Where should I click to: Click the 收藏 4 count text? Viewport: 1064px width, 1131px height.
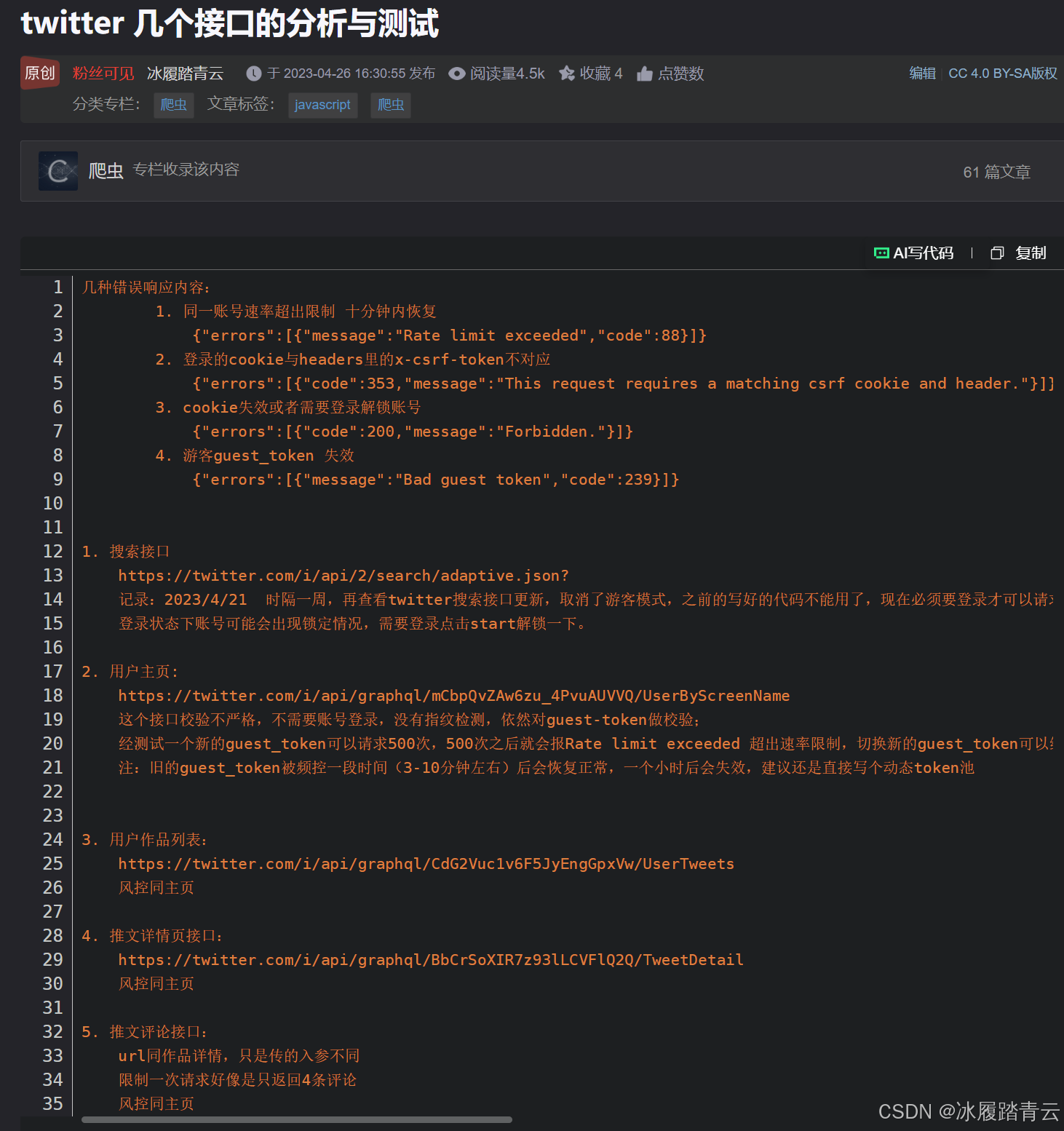[x=601, y=74]
